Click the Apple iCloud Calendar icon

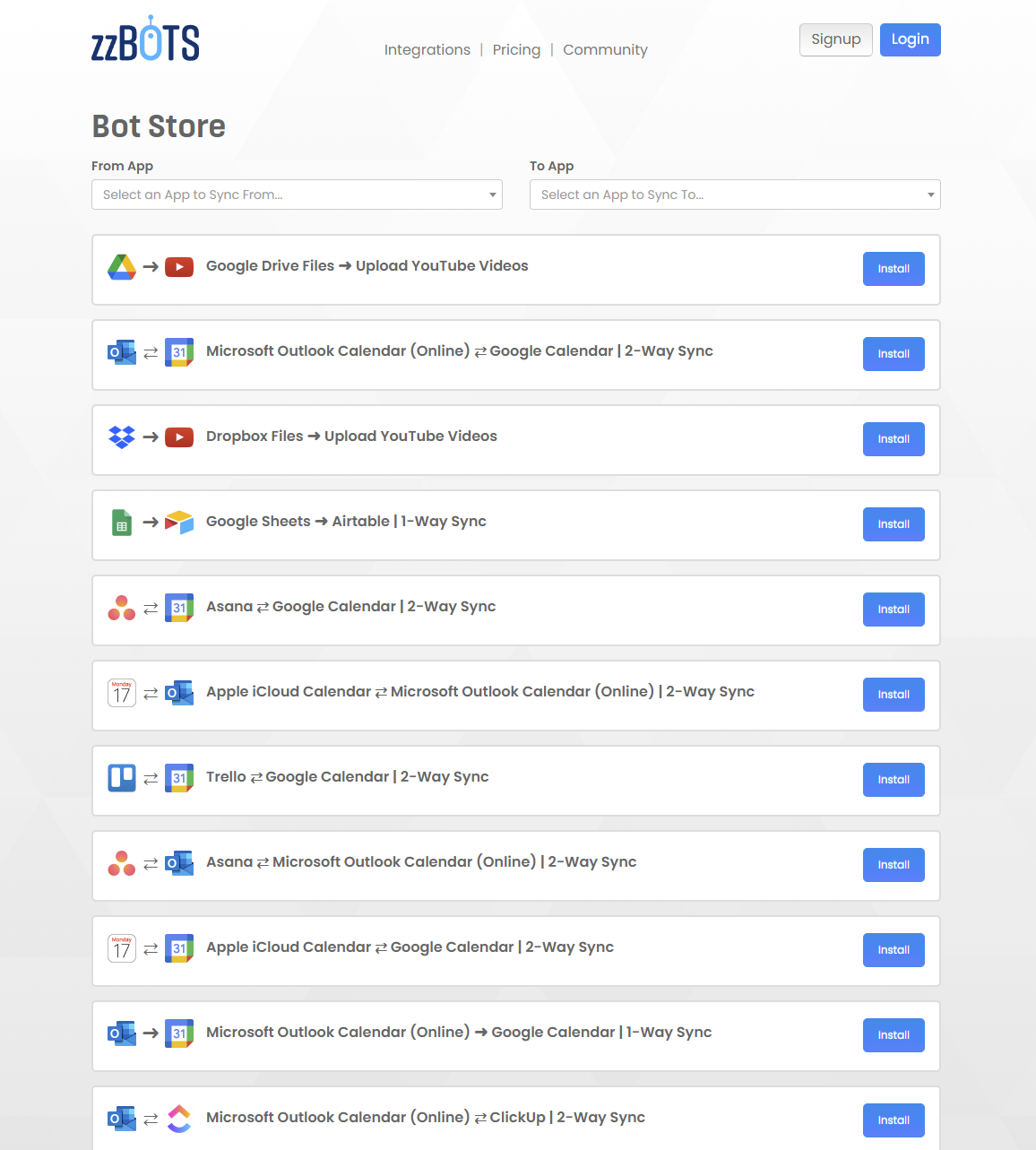click(121, 692)
